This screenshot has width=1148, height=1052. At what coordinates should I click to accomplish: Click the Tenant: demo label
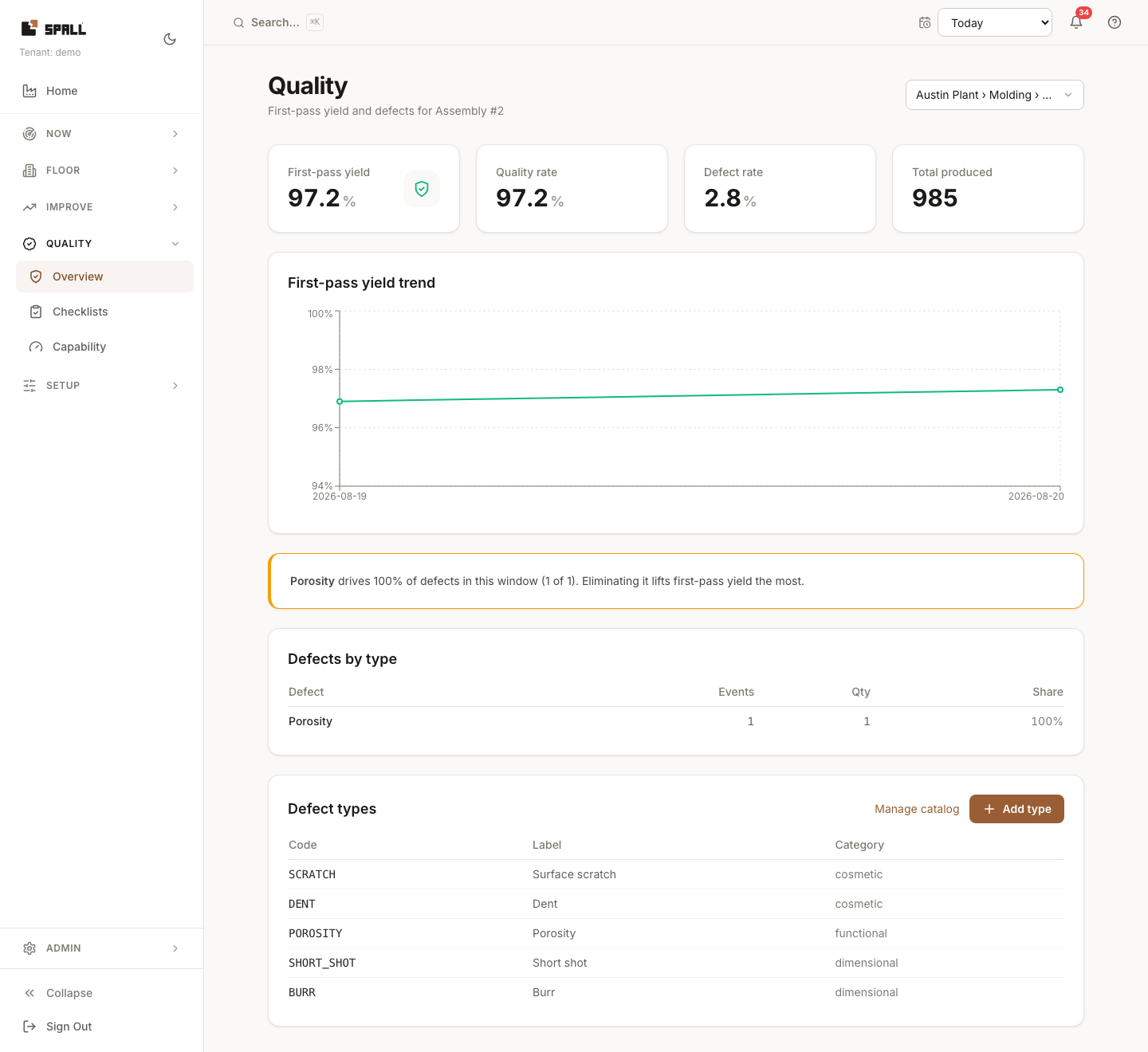[50, 53]
